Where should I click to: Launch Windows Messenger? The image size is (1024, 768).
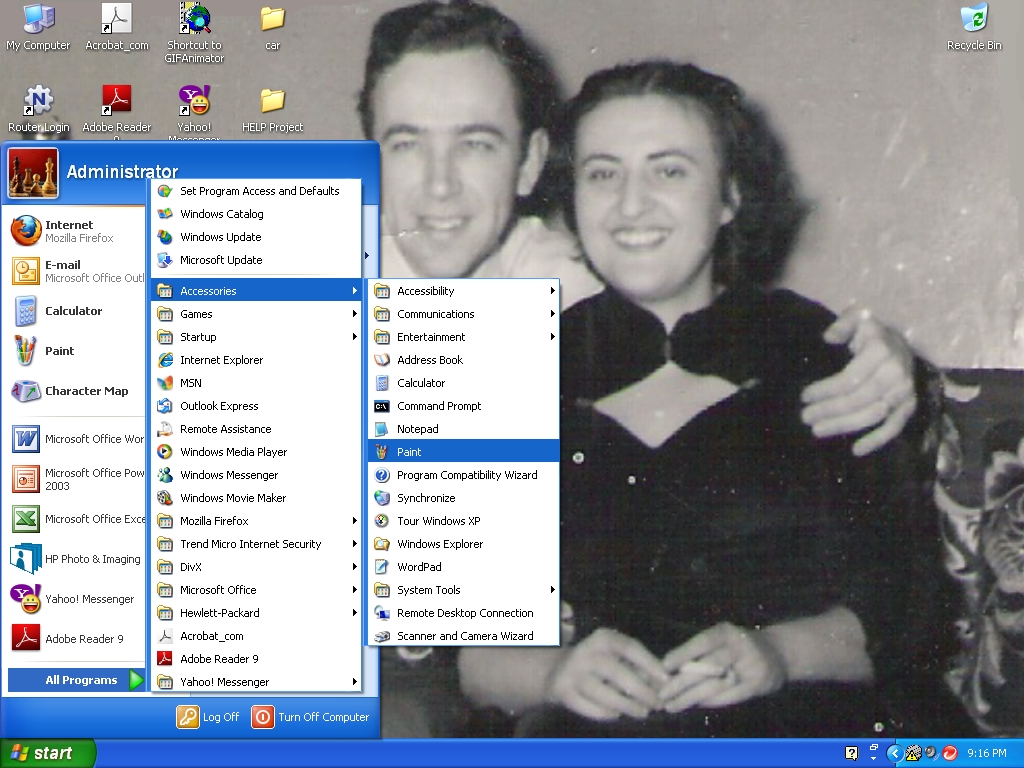tap(257, 475)
